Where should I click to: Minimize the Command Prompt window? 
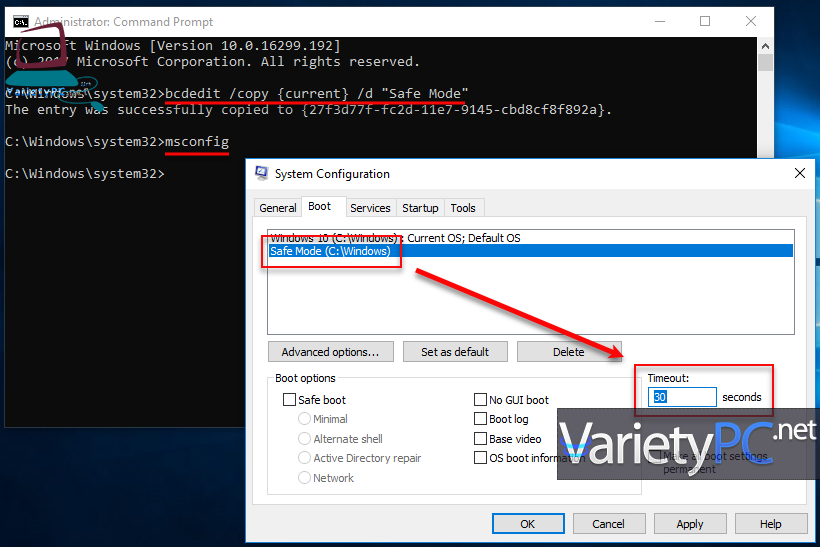(x=660, y=21)
